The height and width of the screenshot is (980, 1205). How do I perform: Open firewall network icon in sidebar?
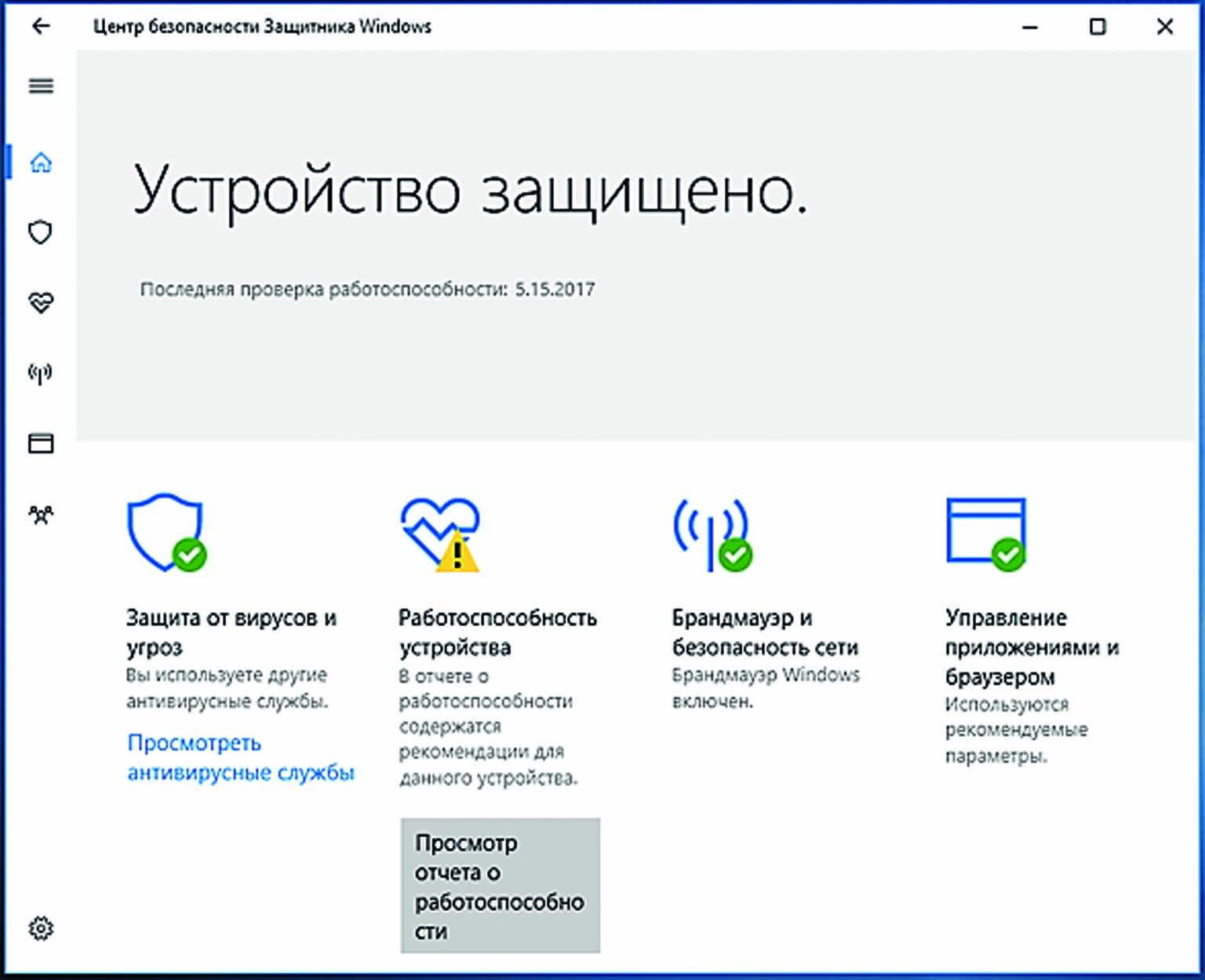(x=41, y=373)
